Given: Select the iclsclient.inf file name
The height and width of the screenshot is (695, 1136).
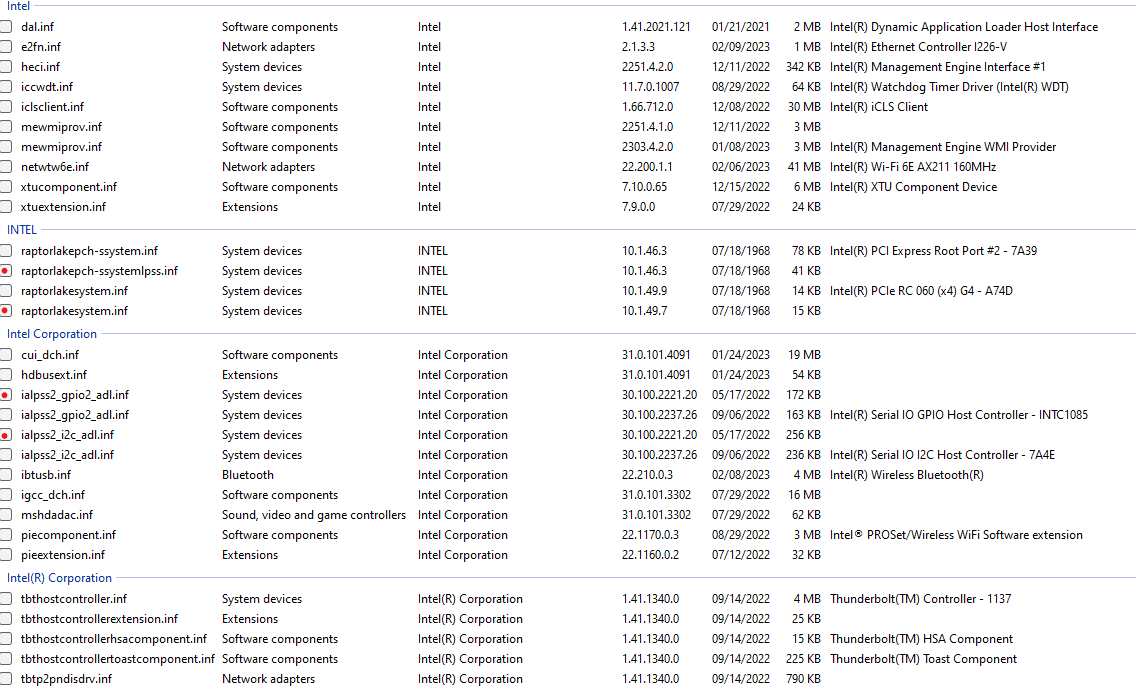Looking at the screenshot, I should click(x=52, y=107).
